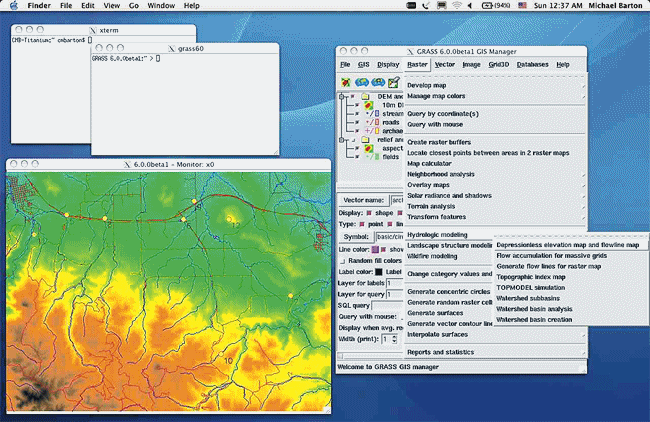The height and width of the screenshot is (422, 650).
Task: Toggle visibility of the fields layer
Action: [x=357, y=157]
